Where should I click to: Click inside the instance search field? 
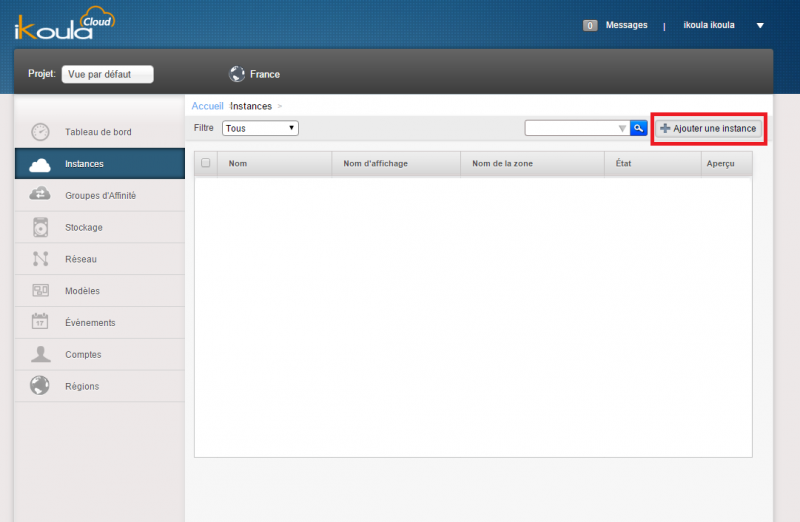click(571, 128)
